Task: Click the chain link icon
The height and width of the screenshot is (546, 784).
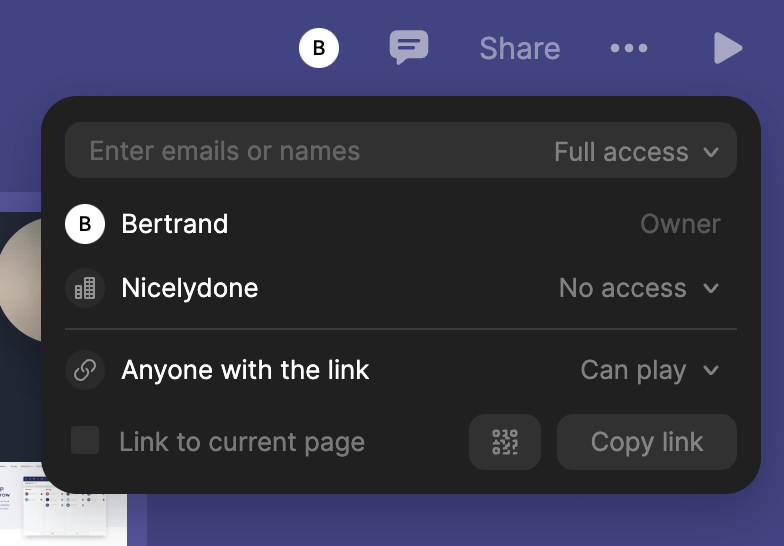Action: [x=85, y=370]
